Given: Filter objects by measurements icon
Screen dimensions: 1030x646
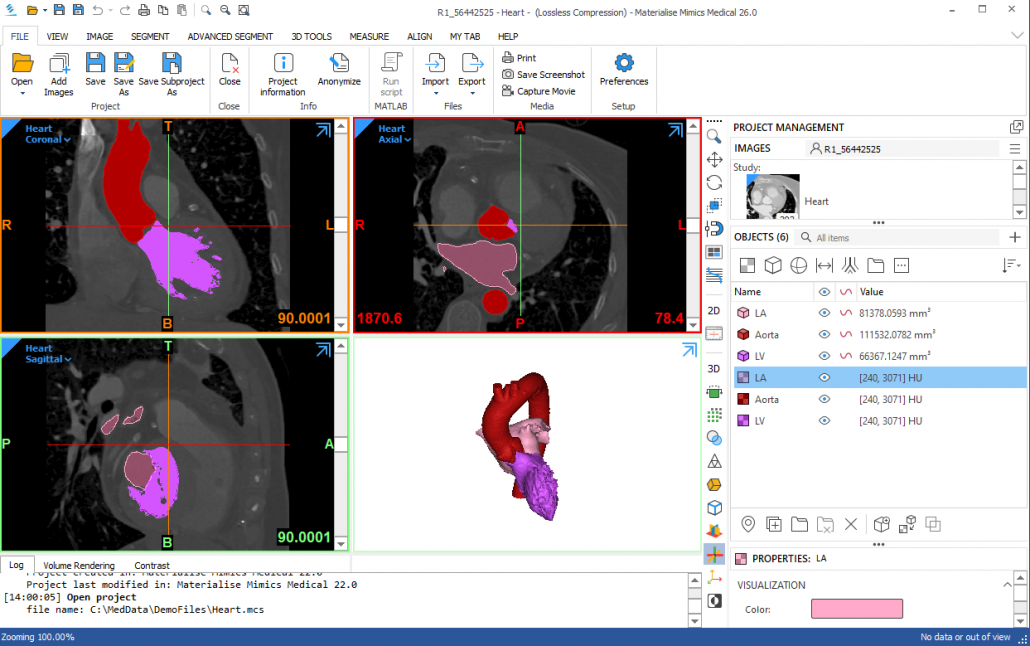Looking at the screenshot, I should [x=824, y=265].
